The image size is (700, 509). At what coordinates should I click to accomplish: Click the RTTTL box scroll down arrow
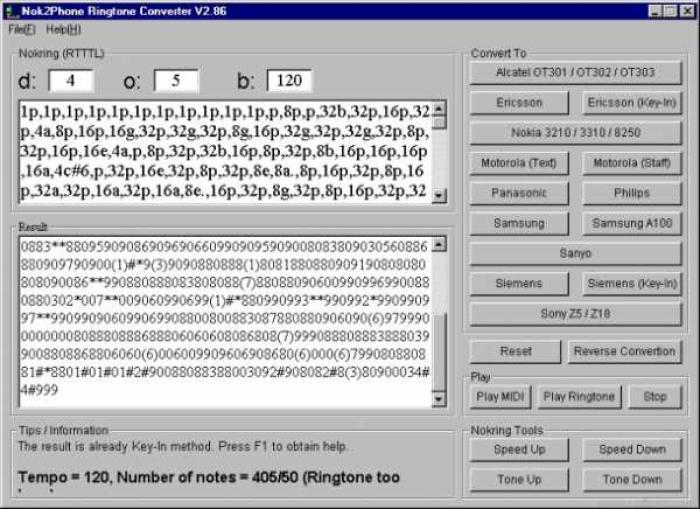point(439,196)
